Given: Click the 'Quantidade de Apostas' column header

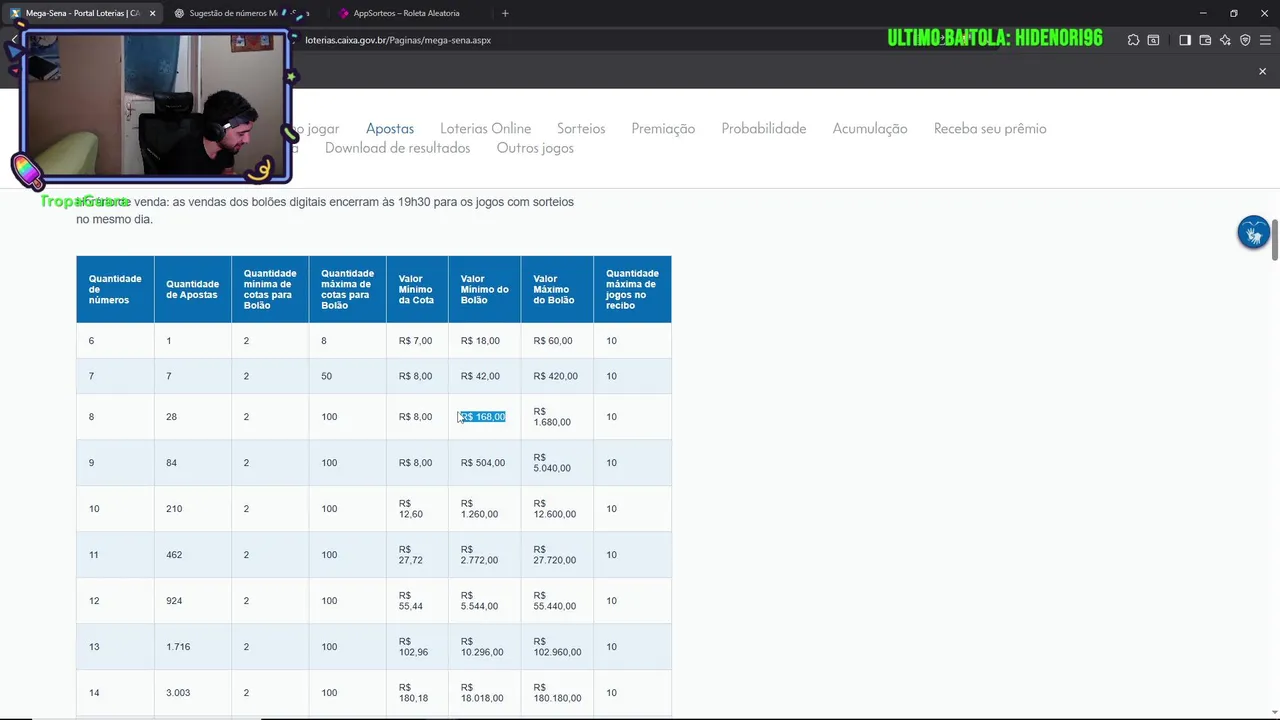Looking at the screenshot, I should tap(193, 289).
